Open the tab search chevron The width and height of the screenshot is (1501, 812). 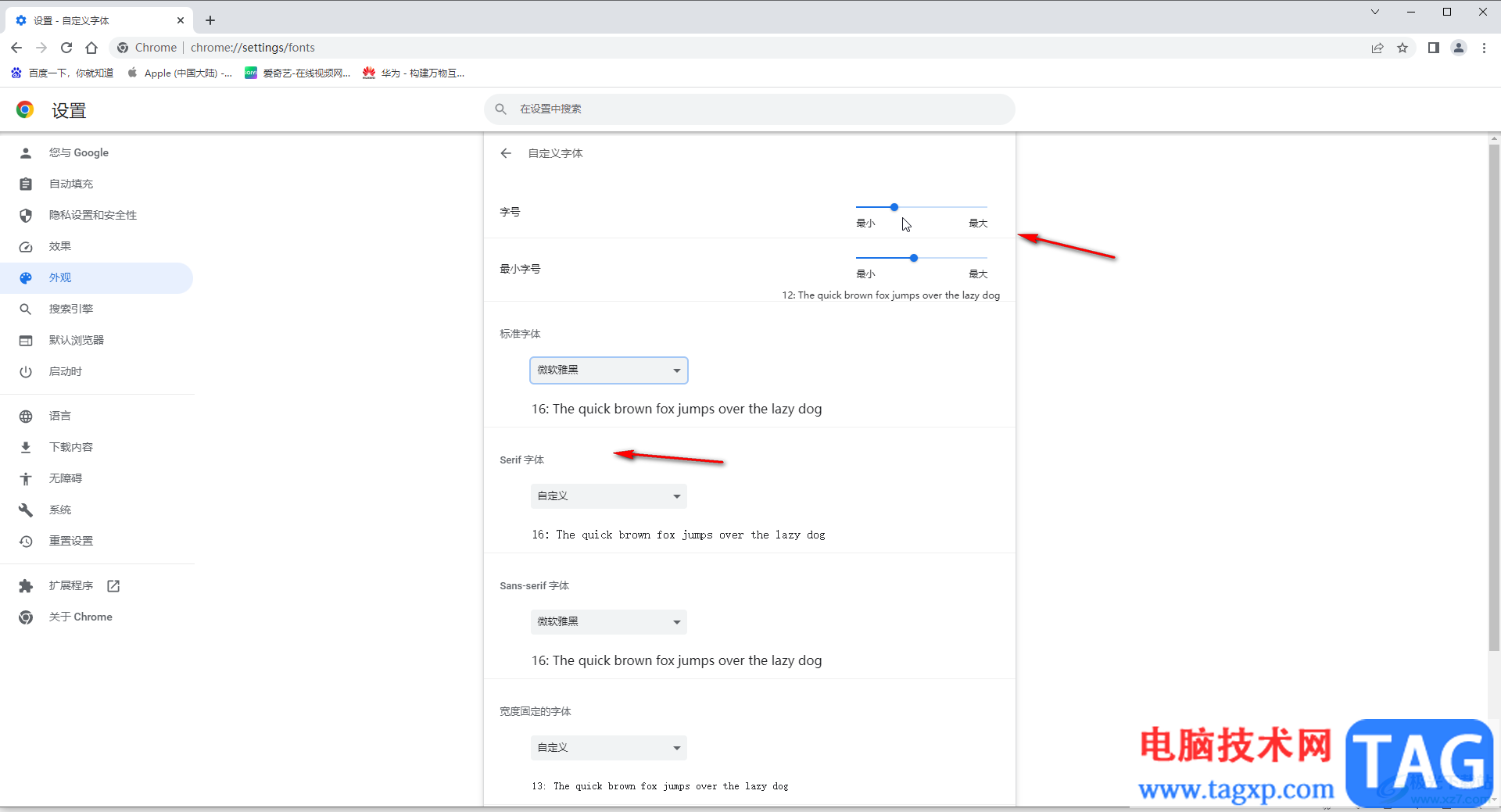click(x=1374, y=12)
